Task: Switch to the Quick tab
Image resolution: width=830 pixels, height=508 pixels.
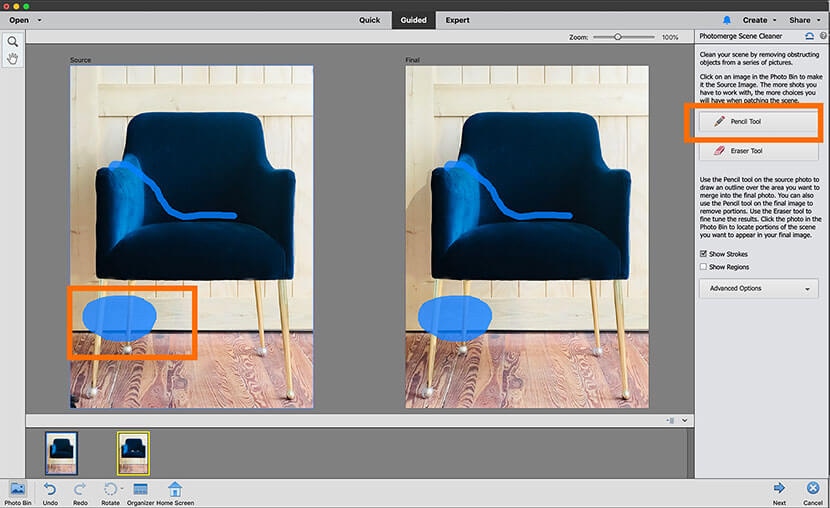Action: point(369,20)
